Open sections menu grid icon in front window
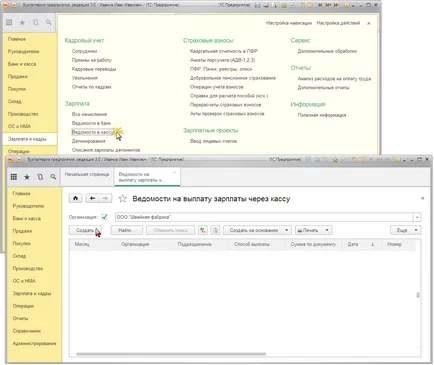Image resolution: width=434 pixels, height=365 pixels. (14, 177)
